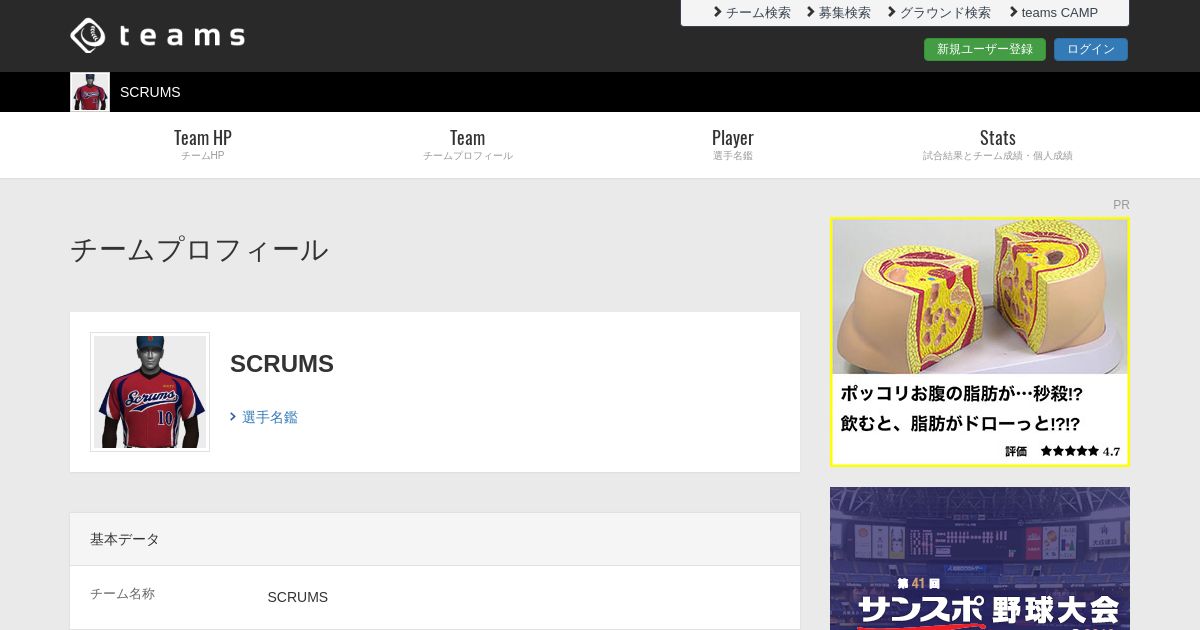The height and width of the screenshot is (630, 1200).
Task: Open the Team HP tab
Action: pyautogui.click(x=203, y=144)
